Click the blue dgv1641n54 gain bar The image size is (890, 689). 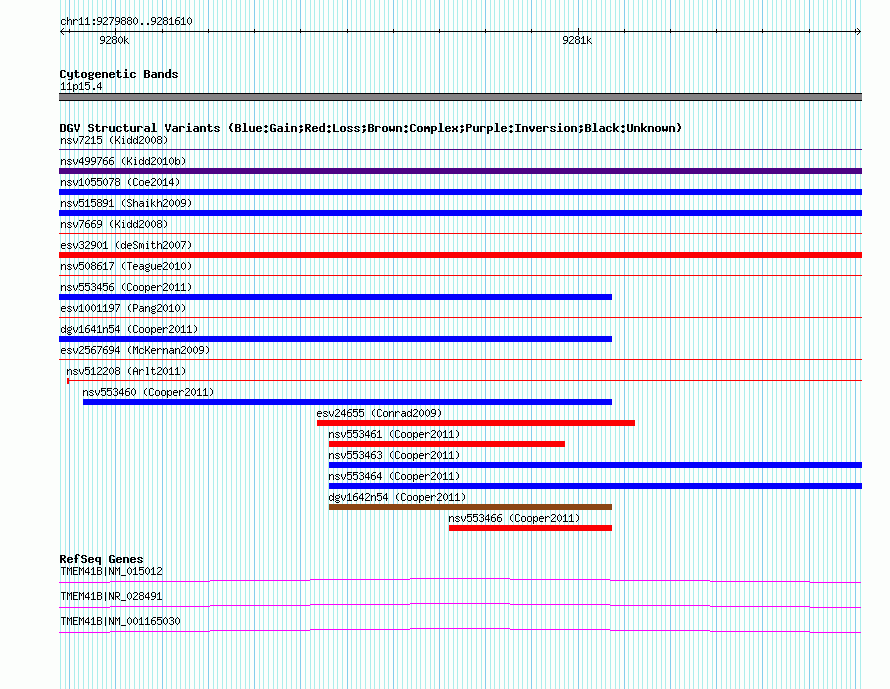[335, 339]
